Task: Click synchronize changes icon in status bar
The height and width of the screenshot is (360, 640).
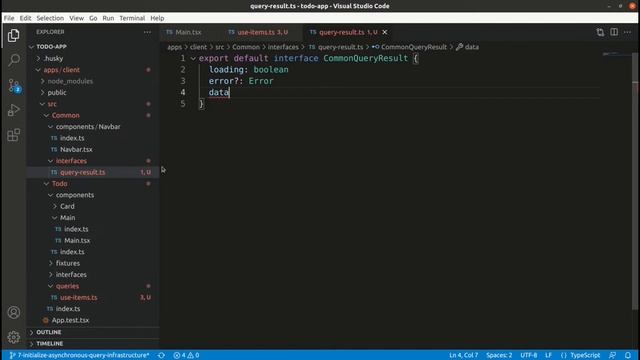Action: [161, 355]
